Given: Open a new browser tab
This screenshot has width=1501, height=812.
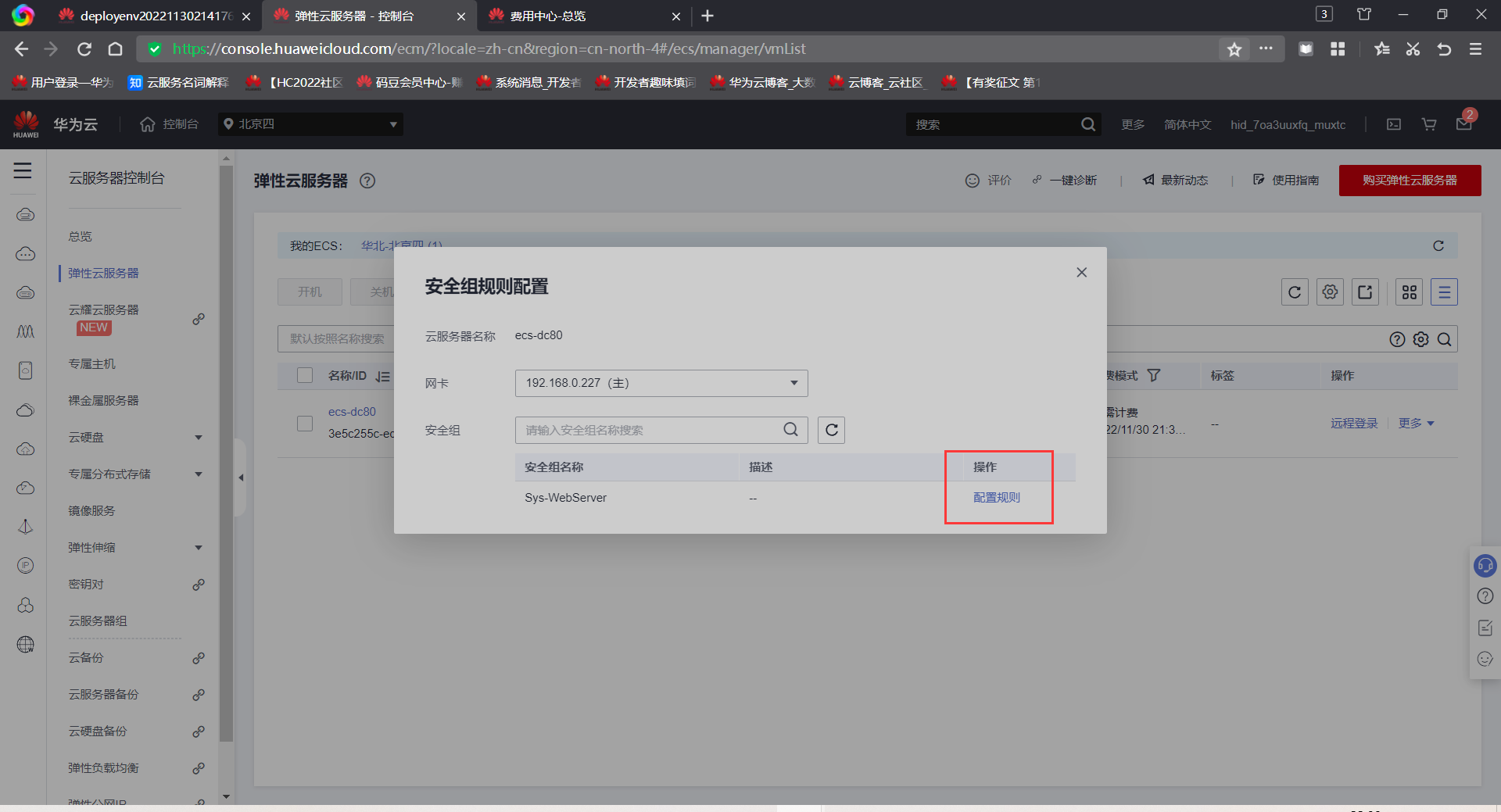Looking at the screenshot, I should [x=708, y=16].
